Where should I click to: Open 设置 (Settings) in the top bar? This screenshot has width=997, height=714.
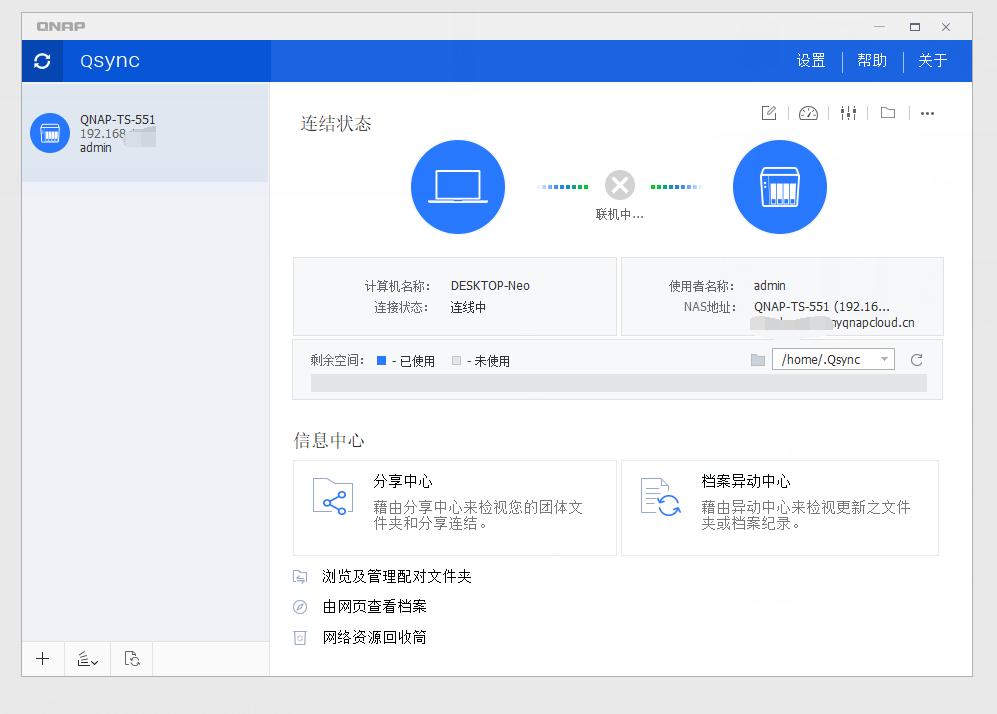tap(810, 60)
